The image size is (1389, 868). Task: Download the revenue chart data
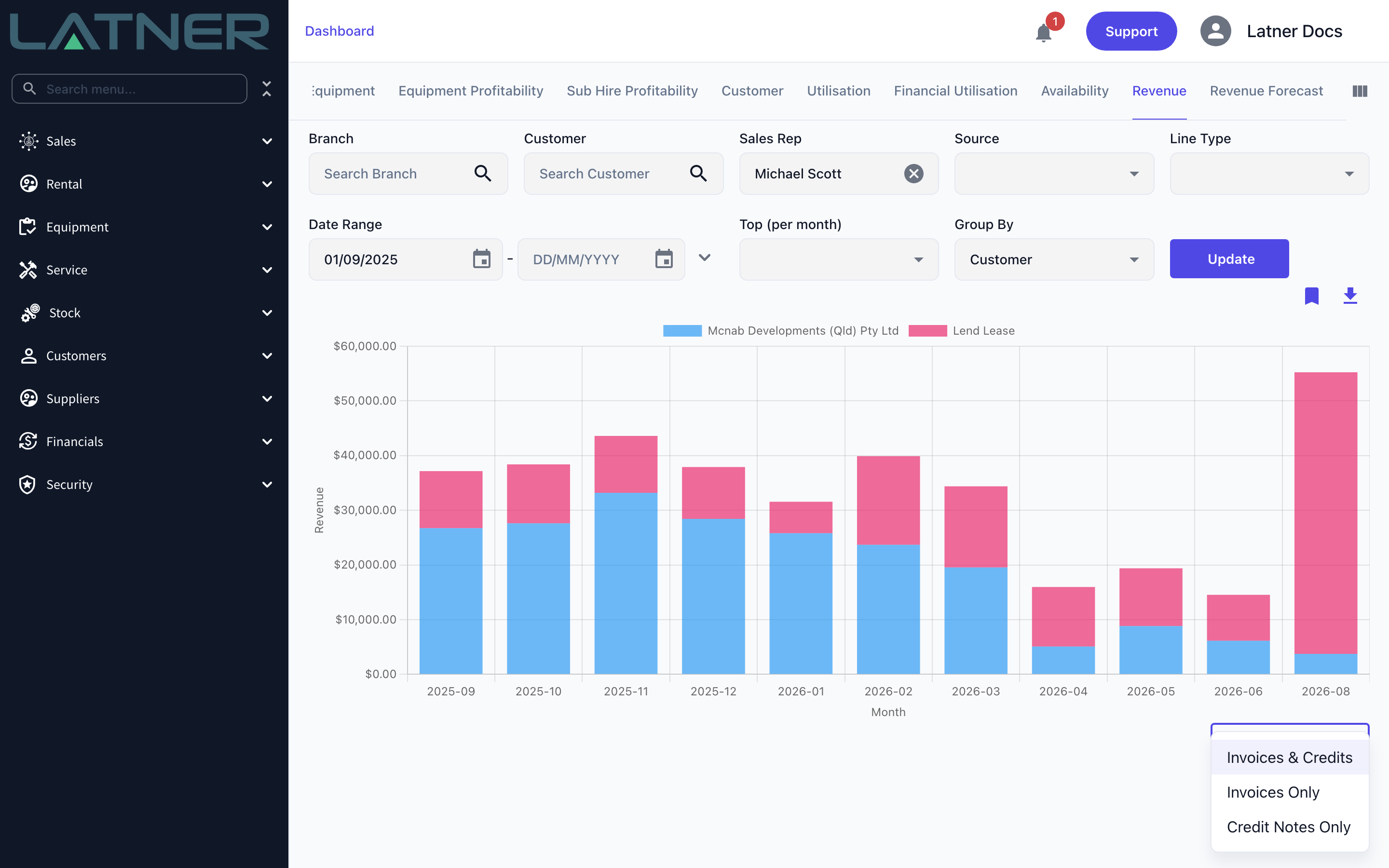point(1350,296)
